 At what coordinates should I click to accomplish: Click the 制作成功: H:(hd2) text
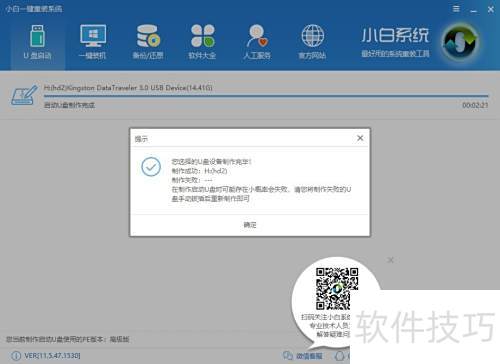coord(199,171)
